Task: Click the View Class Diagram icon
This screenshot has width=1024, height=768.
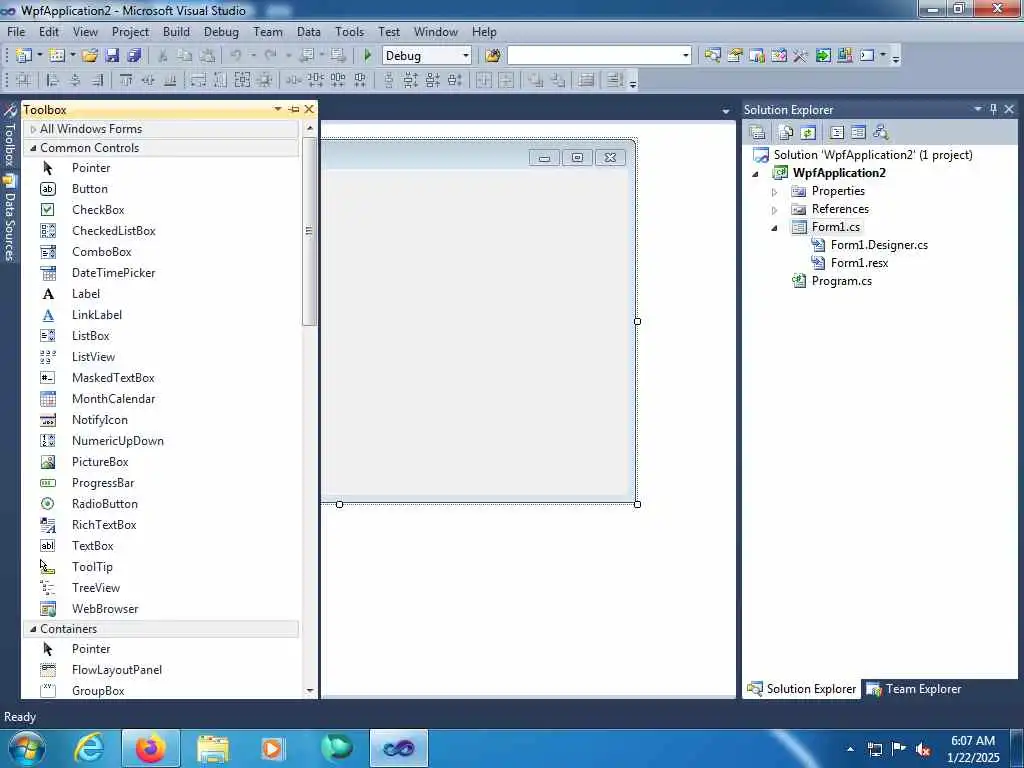Action: point(881,133)
